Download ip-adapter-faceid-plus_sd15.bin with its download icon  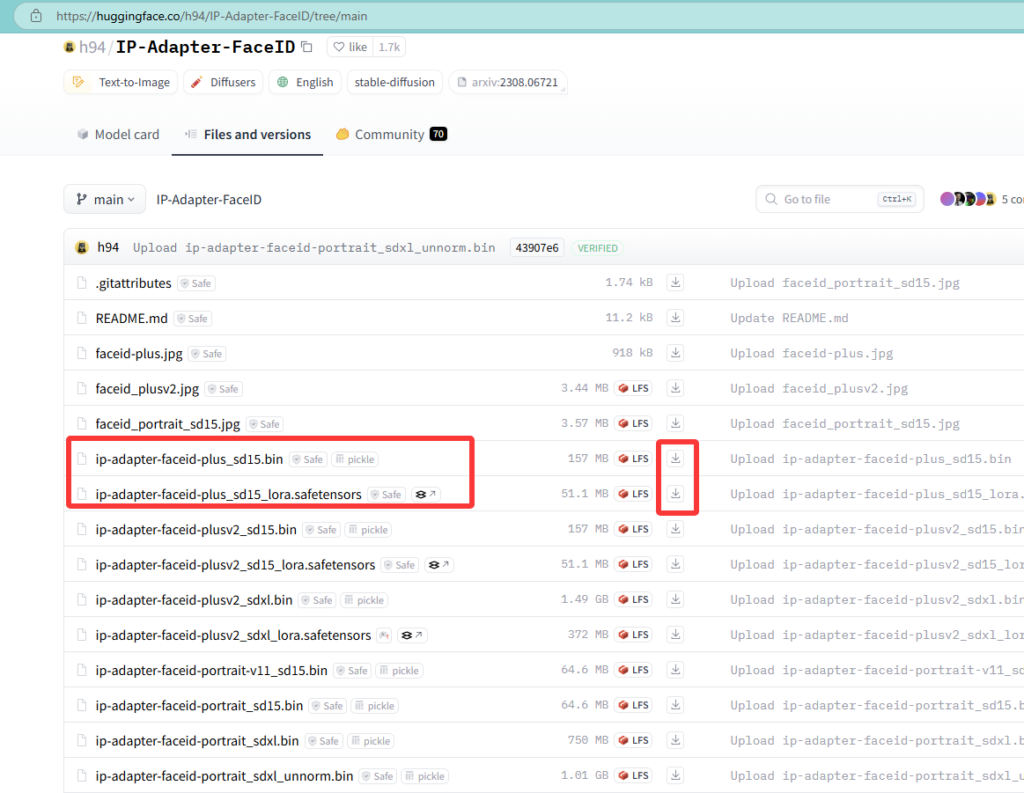coord(675,459)
